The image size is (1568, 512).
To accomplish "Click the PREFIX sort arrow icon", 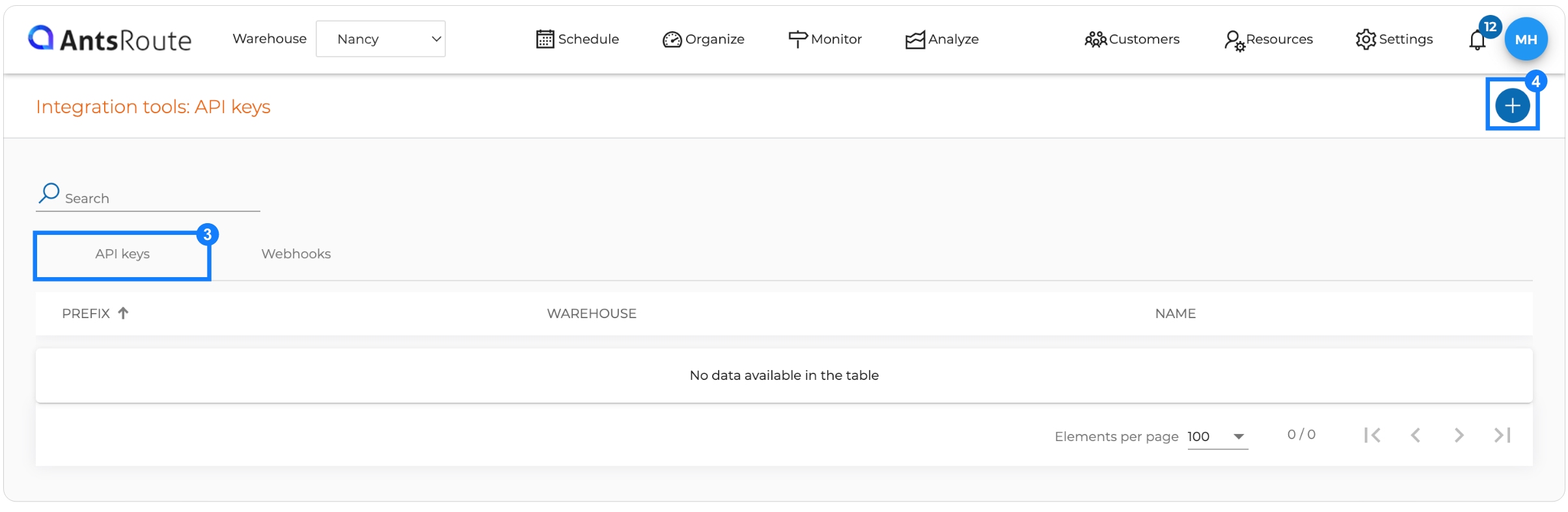I will pyautogui.click(x=123, y=313).
